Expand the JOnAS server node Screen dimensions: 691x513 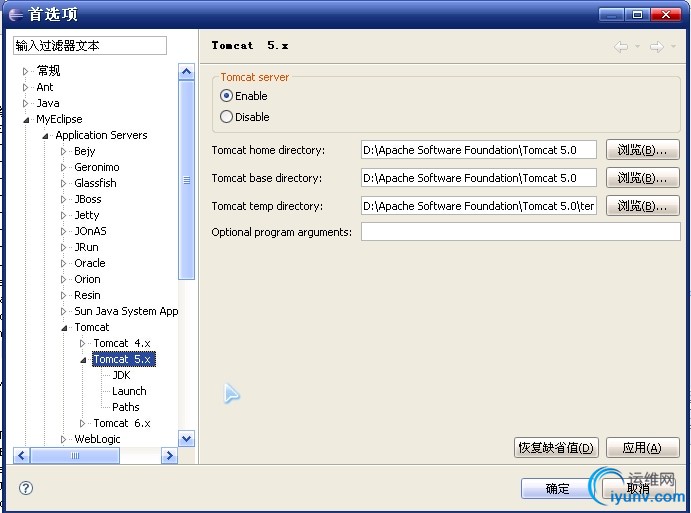pos(63,231)
